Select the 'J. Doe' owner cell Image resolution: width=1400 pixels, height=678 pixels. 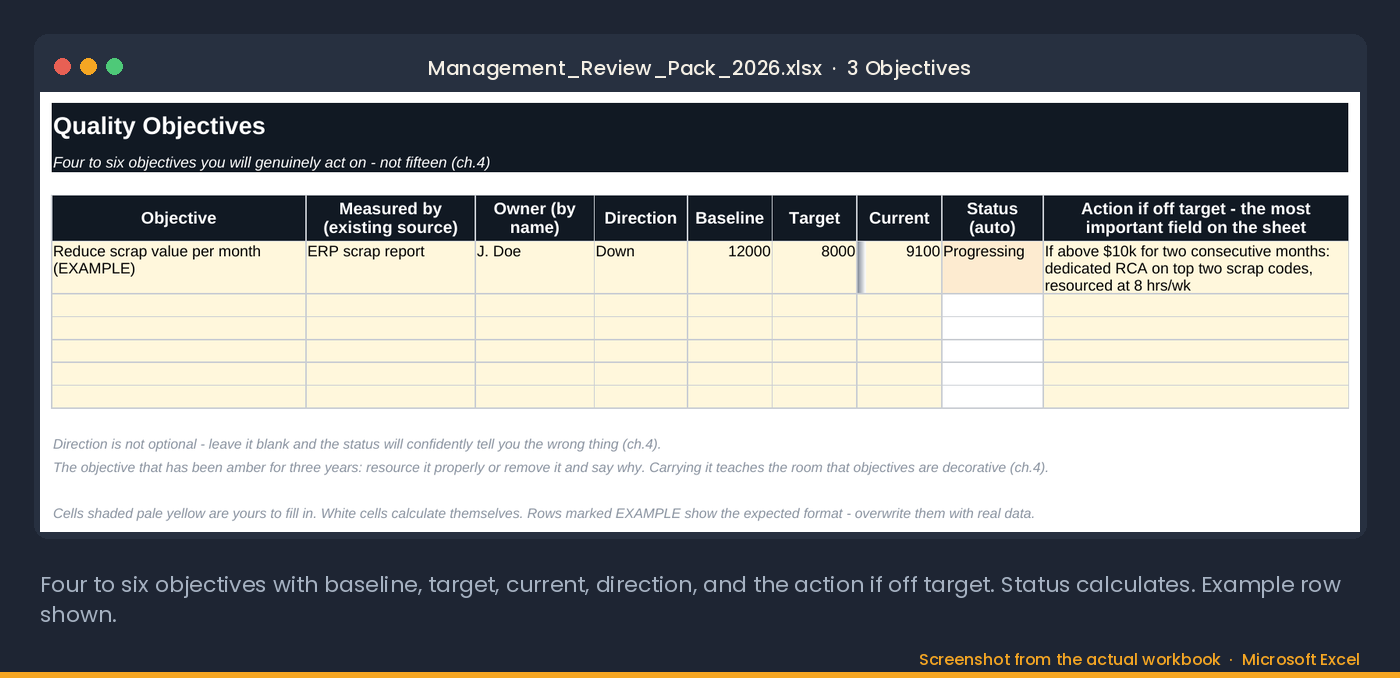coord(535,268)
